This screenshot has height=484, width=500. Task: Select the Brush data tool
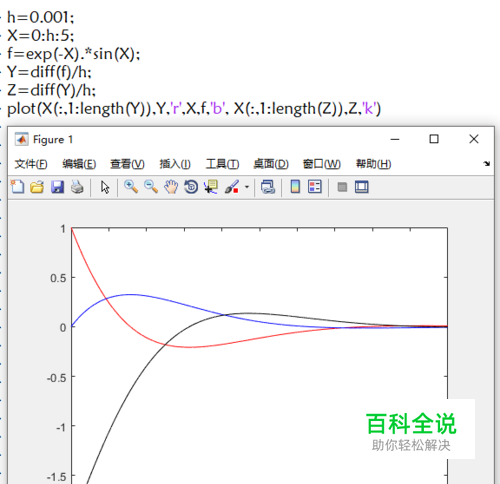[x=232, y=187]
